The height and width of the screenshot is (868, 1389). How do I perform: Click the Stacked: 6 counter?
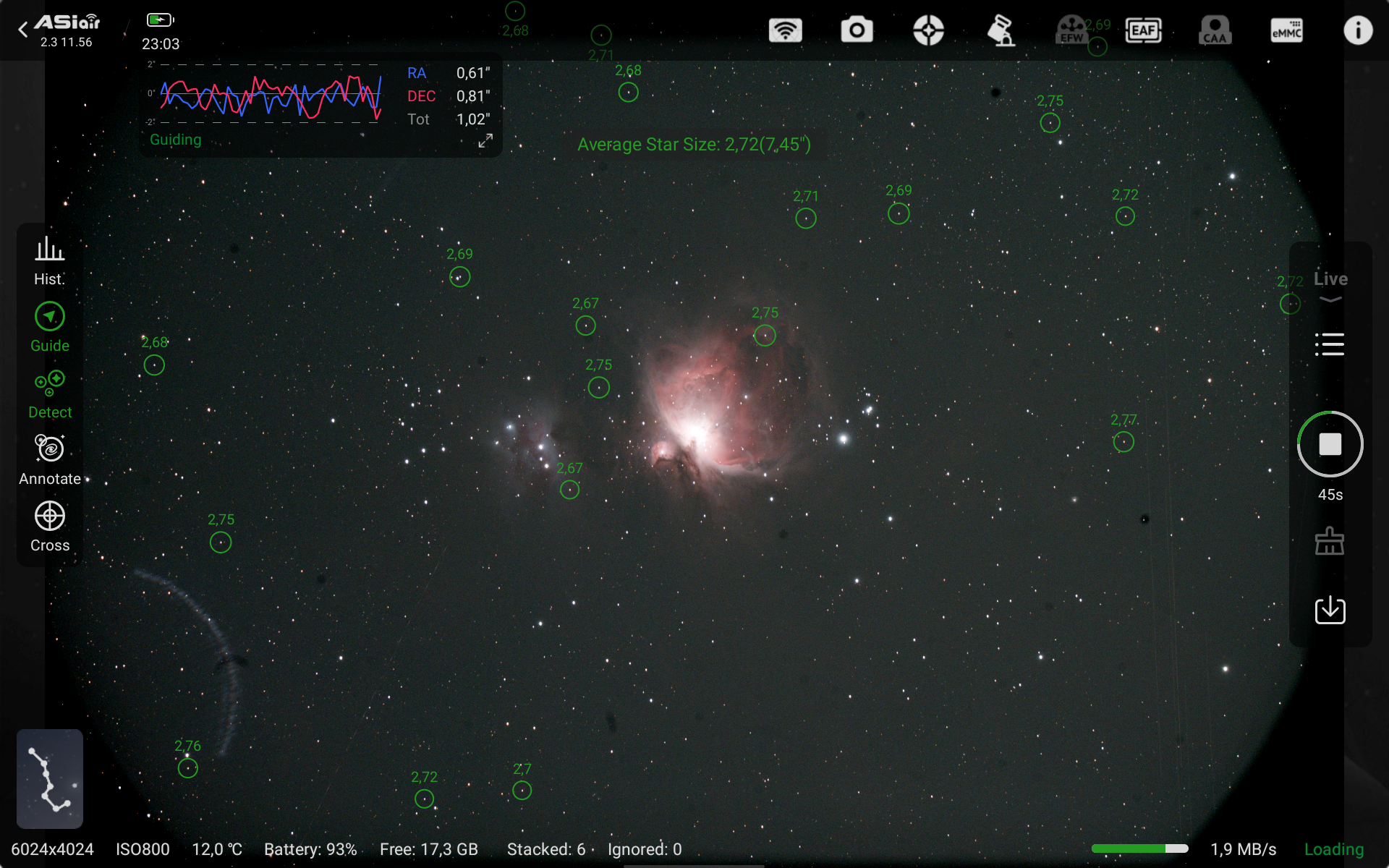click(546, 849)
